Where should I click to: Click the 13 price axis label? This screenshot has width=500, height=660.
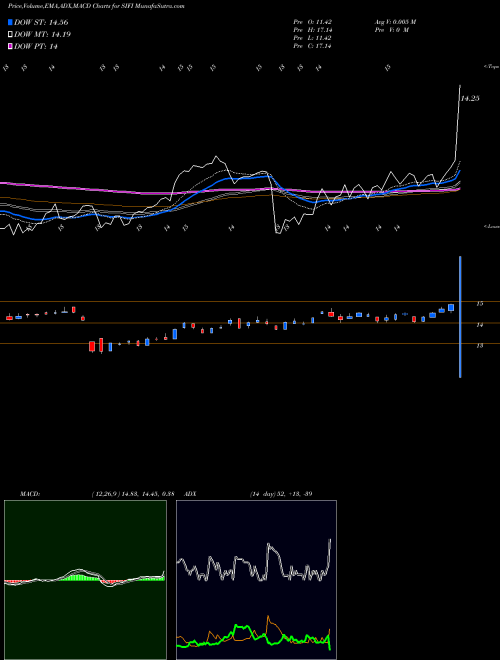coord(479,346)
